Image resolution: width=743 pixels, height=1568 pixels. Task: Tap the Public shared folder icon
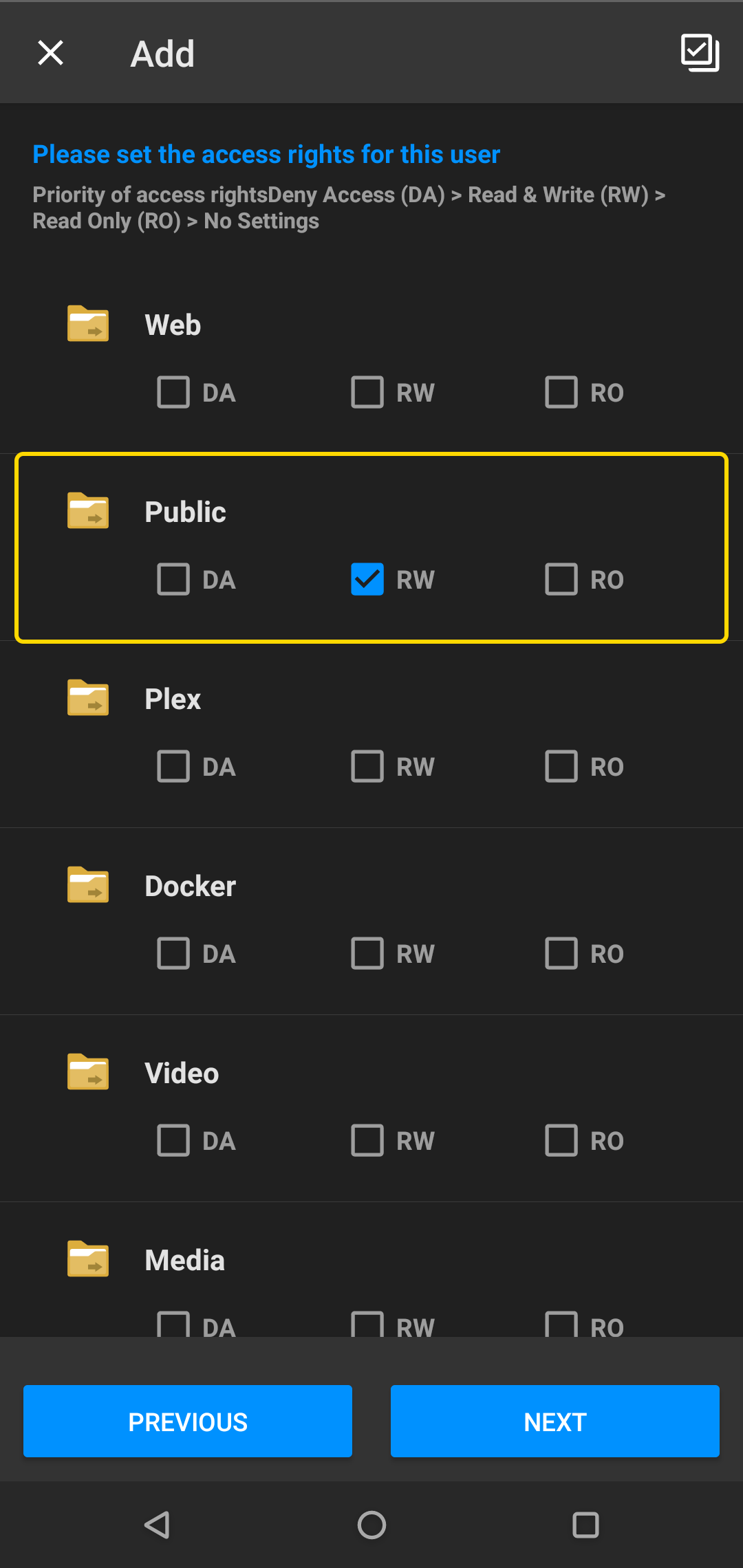(88, 511)
